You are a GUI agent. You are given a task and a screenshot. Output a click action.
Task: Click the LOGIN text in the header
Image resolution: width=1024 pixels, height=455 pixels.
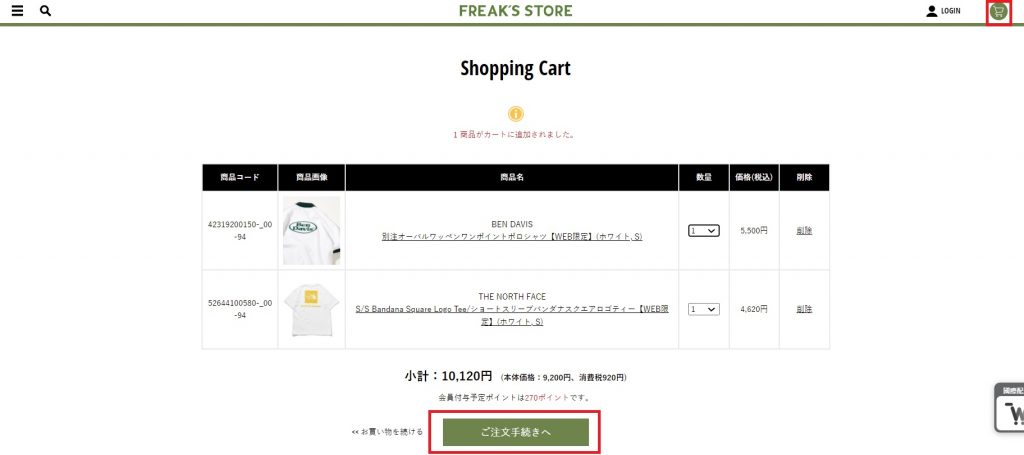click(x=950, y=11)
